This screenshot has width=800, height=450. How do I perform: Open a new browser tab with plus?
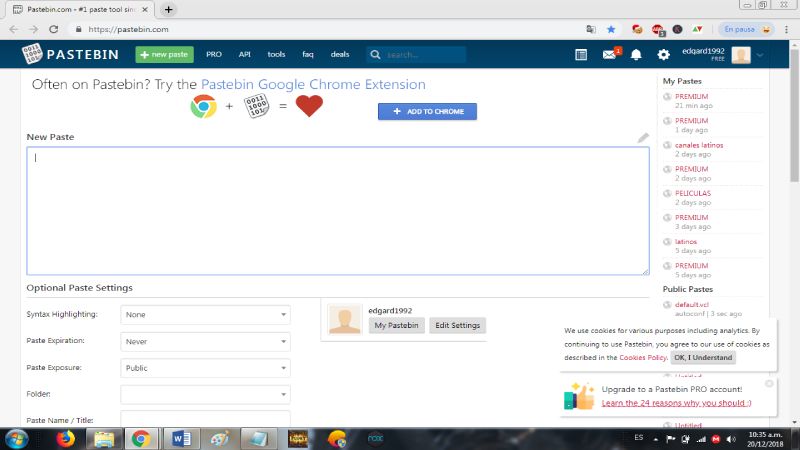(x=168, y=9)
